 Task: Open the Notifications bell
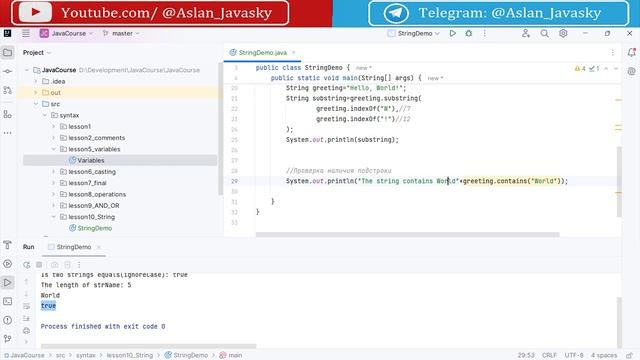pos(631,52)
